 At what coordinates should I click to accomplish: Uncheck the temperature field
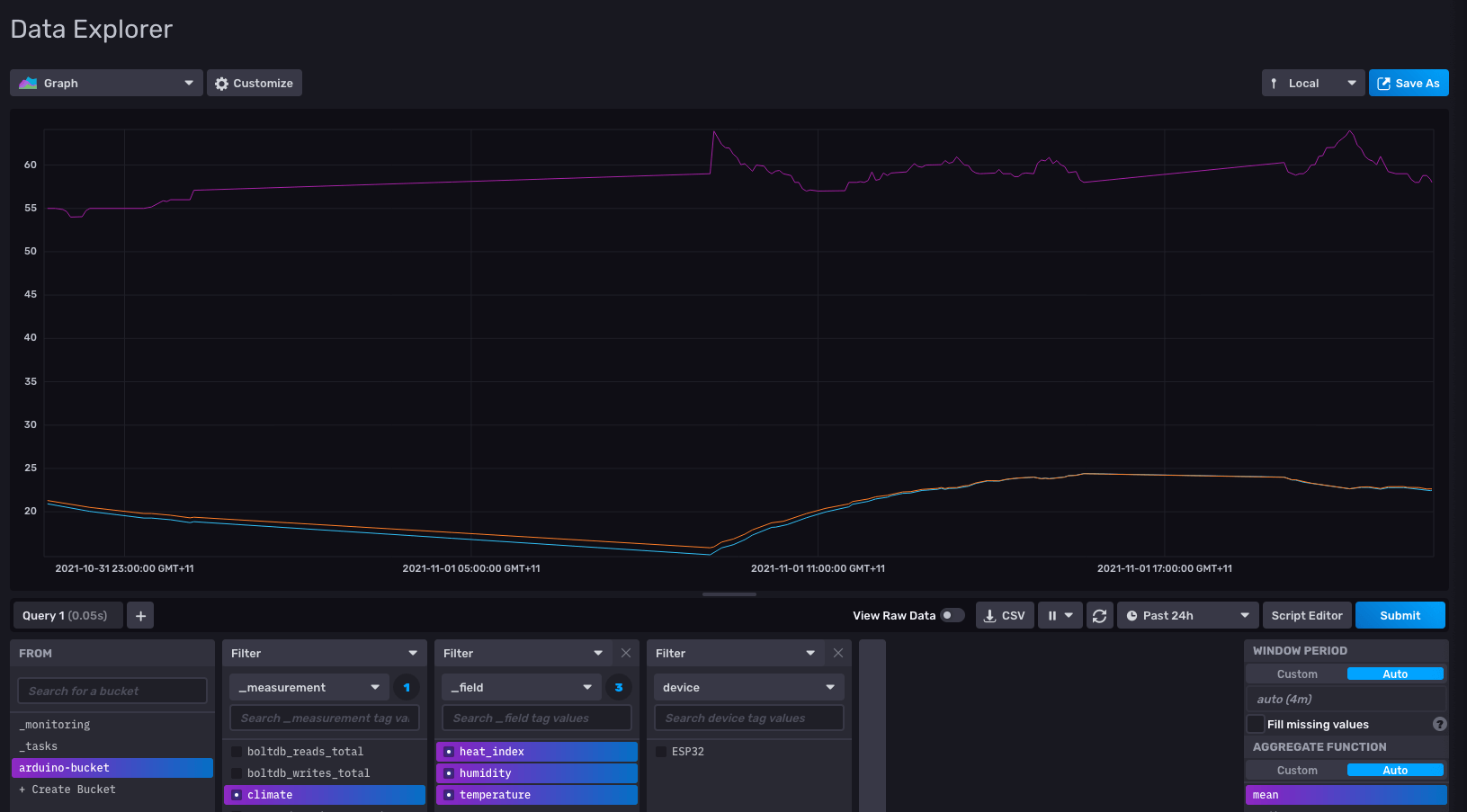coord(537,795)
